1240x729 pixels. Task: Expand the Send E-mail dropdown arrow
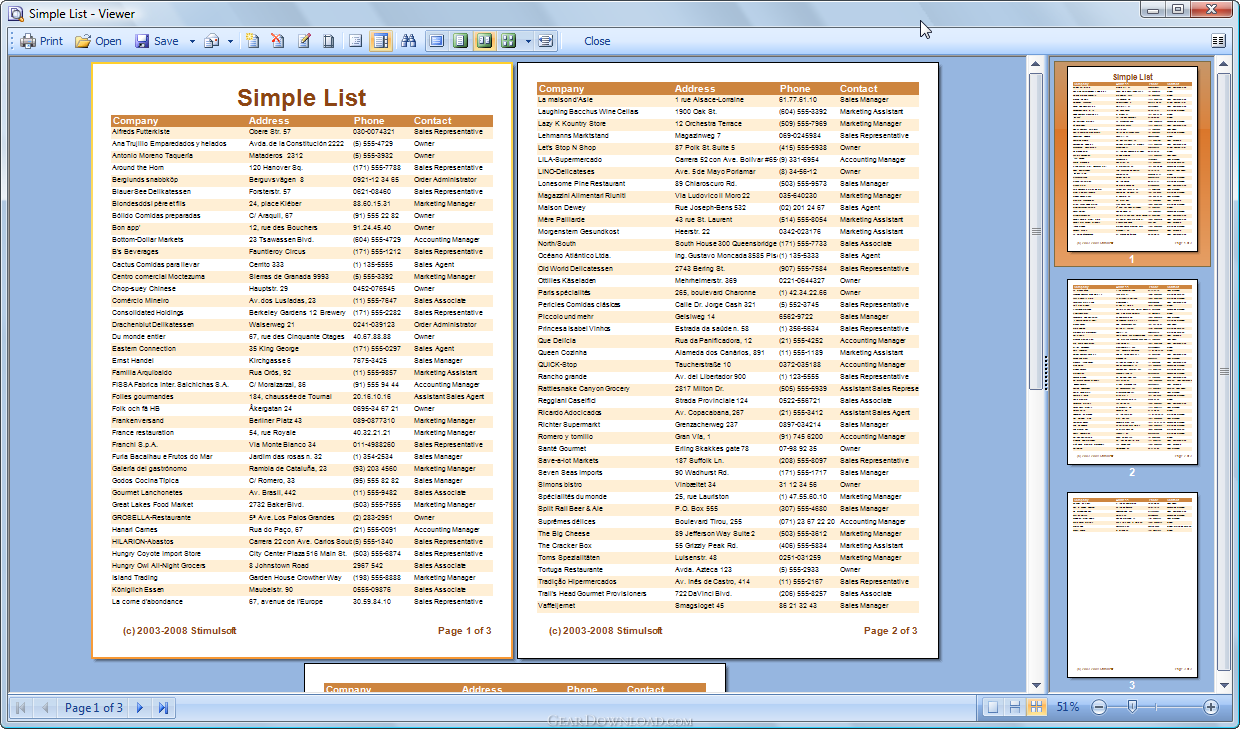pyautogui.click(x=230, y=41)
